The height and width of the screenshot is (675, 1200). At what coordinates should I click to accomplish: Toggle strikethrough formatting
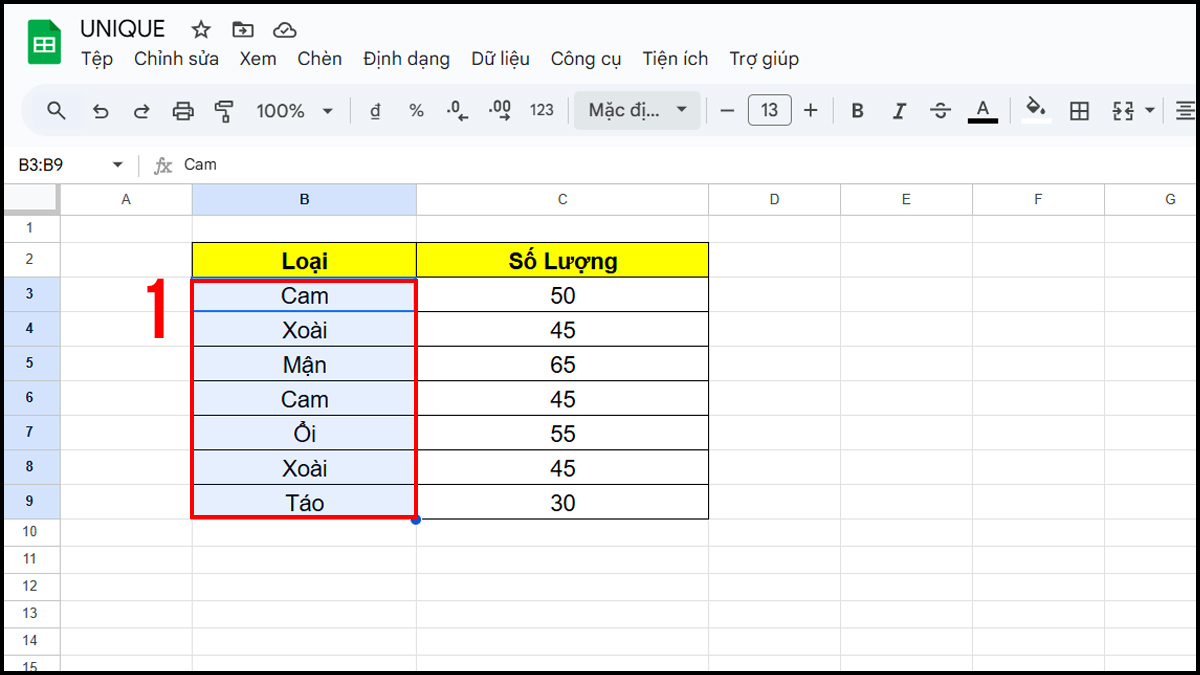940,111
